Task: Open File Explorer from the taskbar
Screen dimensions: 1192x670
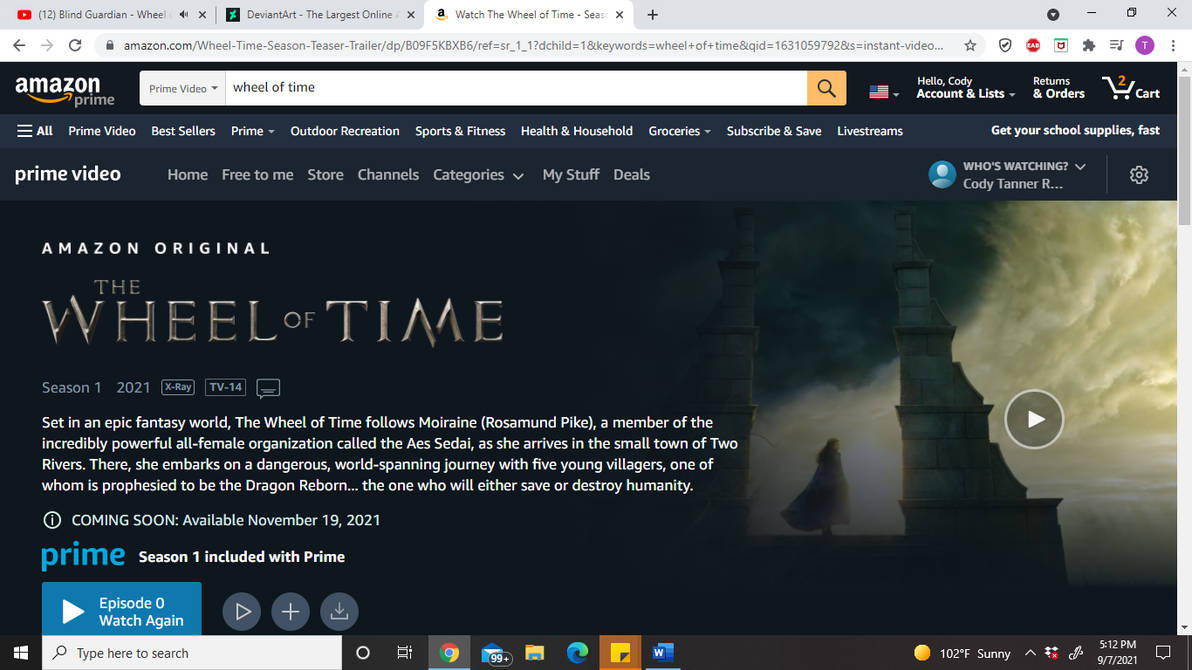Action: (534, 653)
